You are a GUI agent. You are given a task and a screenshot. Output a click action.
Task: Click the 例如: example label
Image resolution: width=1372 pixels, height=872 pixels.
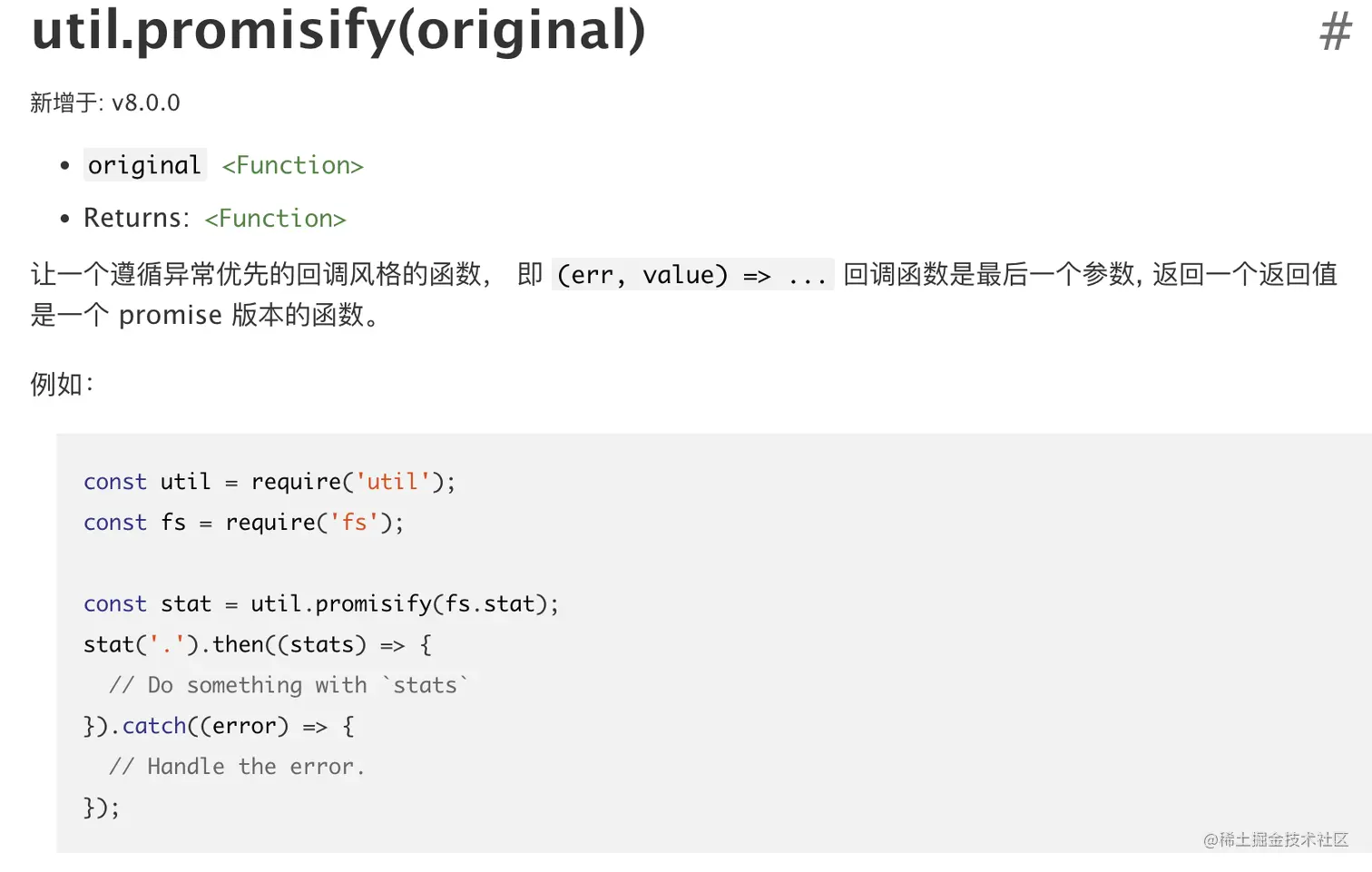[x=62, y=384]
